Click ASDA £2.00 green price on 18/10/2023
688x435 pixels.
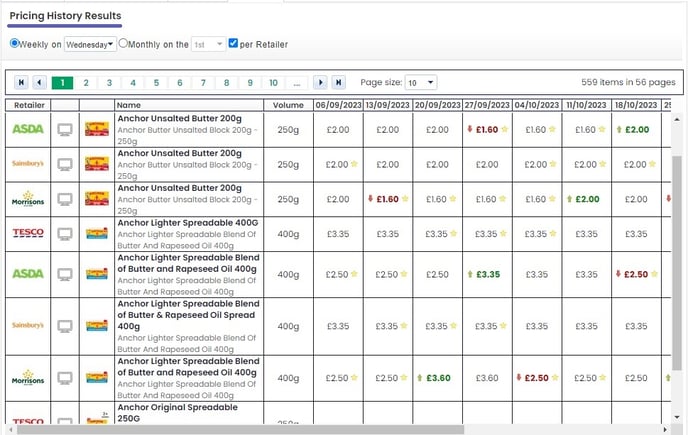click(x=637, y=129)
